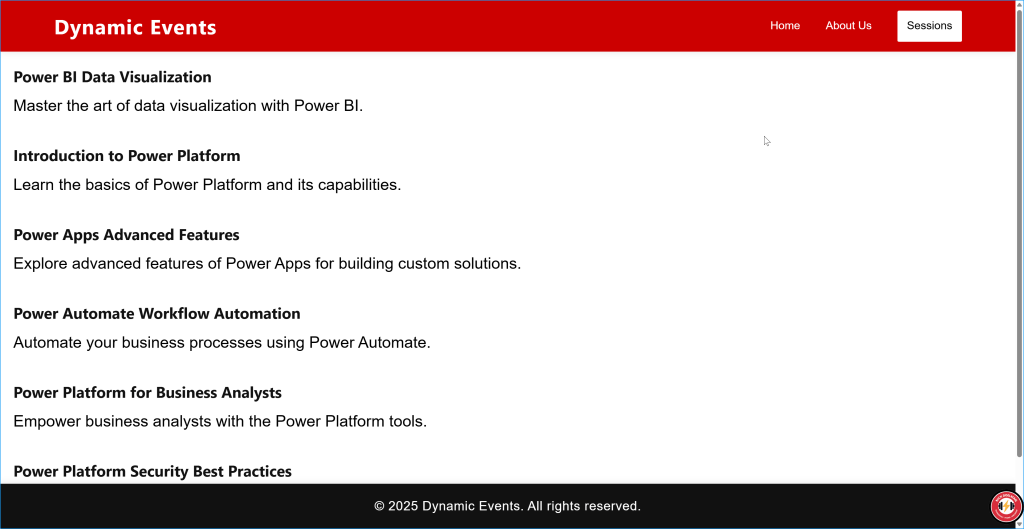Click the business analysts tools description
The height and width of the screenshot is (529, 1024).
pyautogui.click(x=220, y=421)
